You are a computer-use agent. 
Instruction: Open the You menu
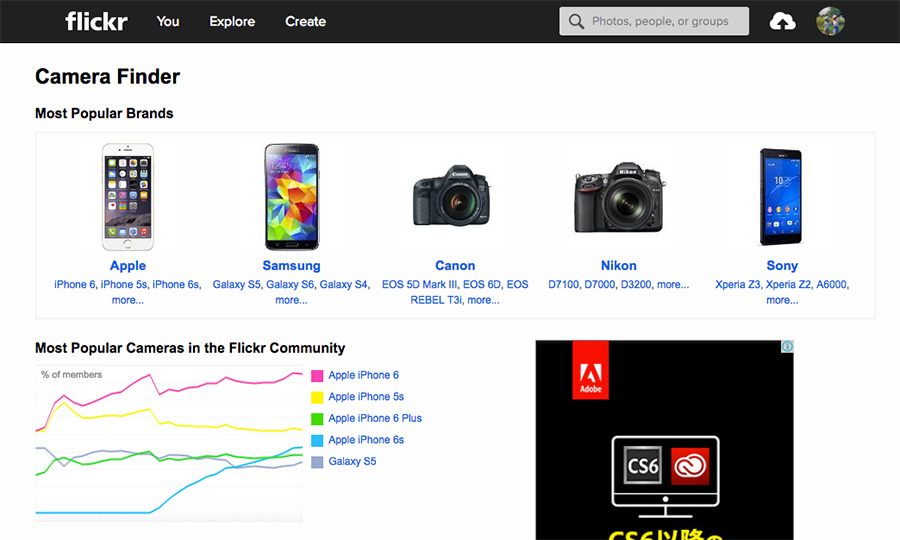click(168, 21)
